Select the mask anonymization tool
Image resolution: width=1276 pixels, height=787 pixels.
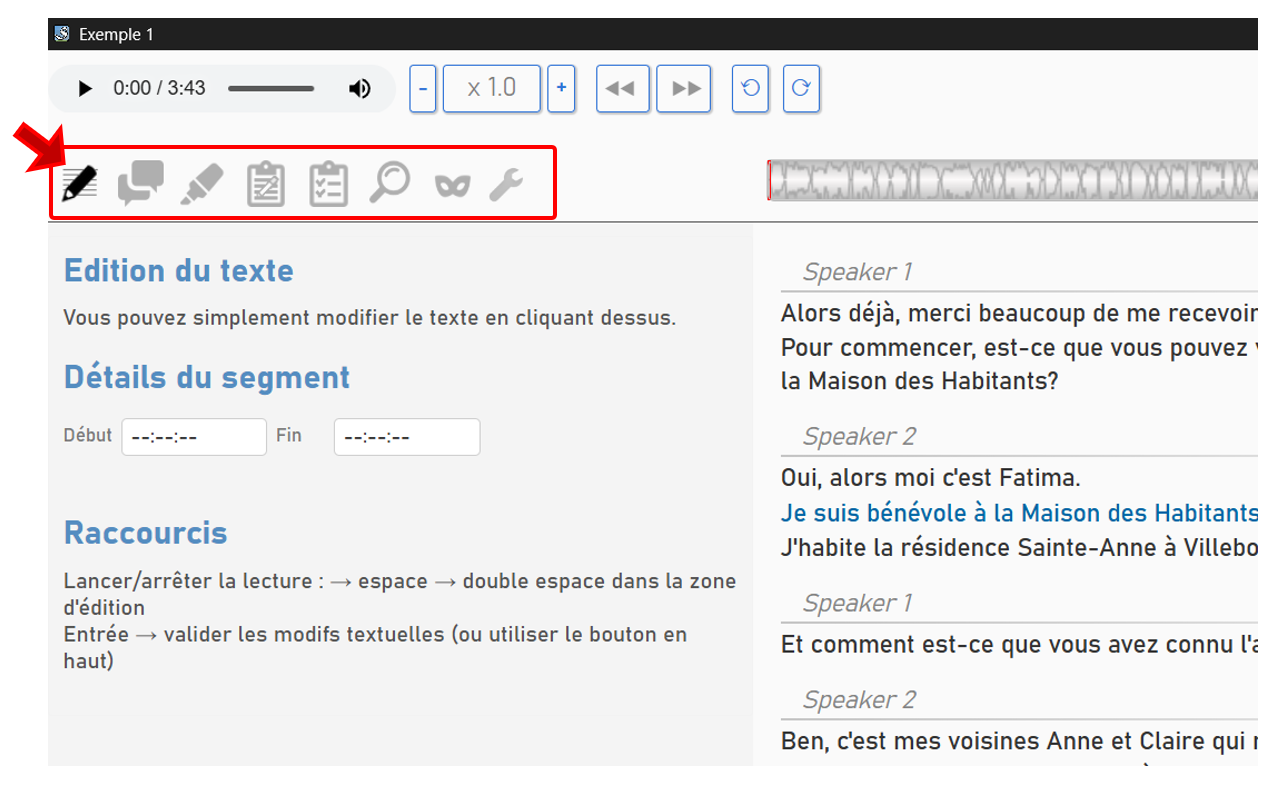(x=452, y=185)
